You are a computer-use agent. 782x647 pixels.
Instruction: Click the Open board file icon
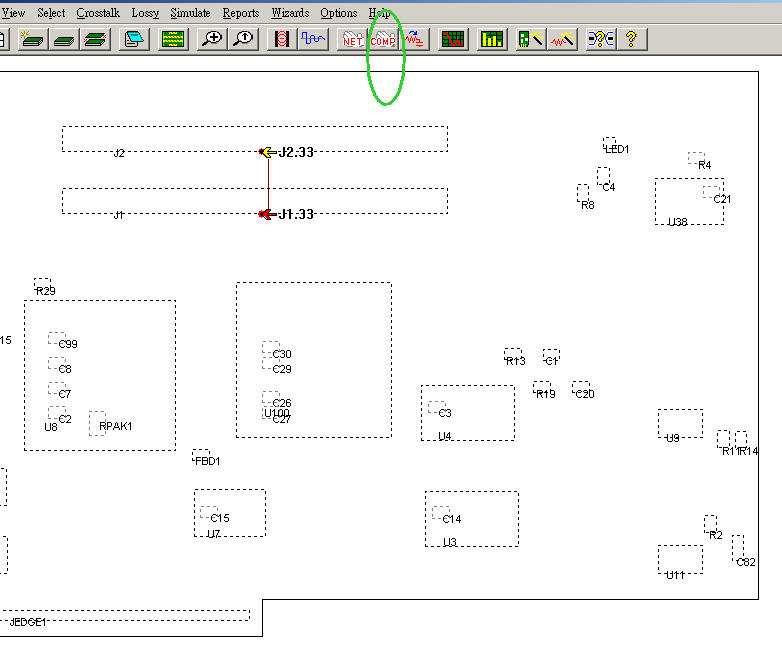pyautogui.click(x=64, y=39)
